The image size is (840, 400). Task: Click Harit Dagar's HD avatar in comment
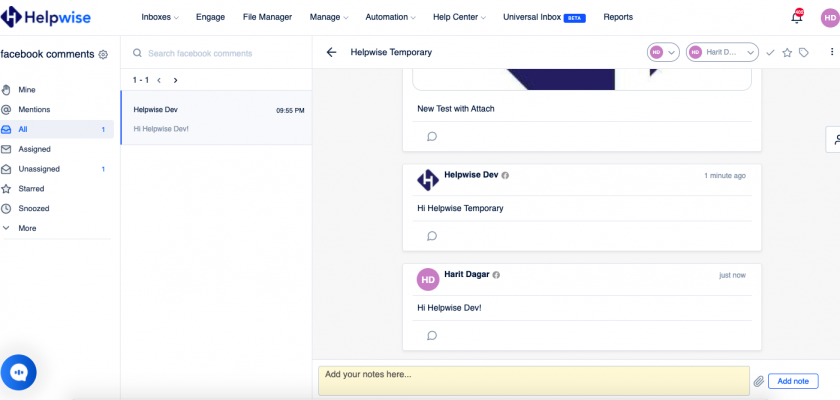(428, 280)
